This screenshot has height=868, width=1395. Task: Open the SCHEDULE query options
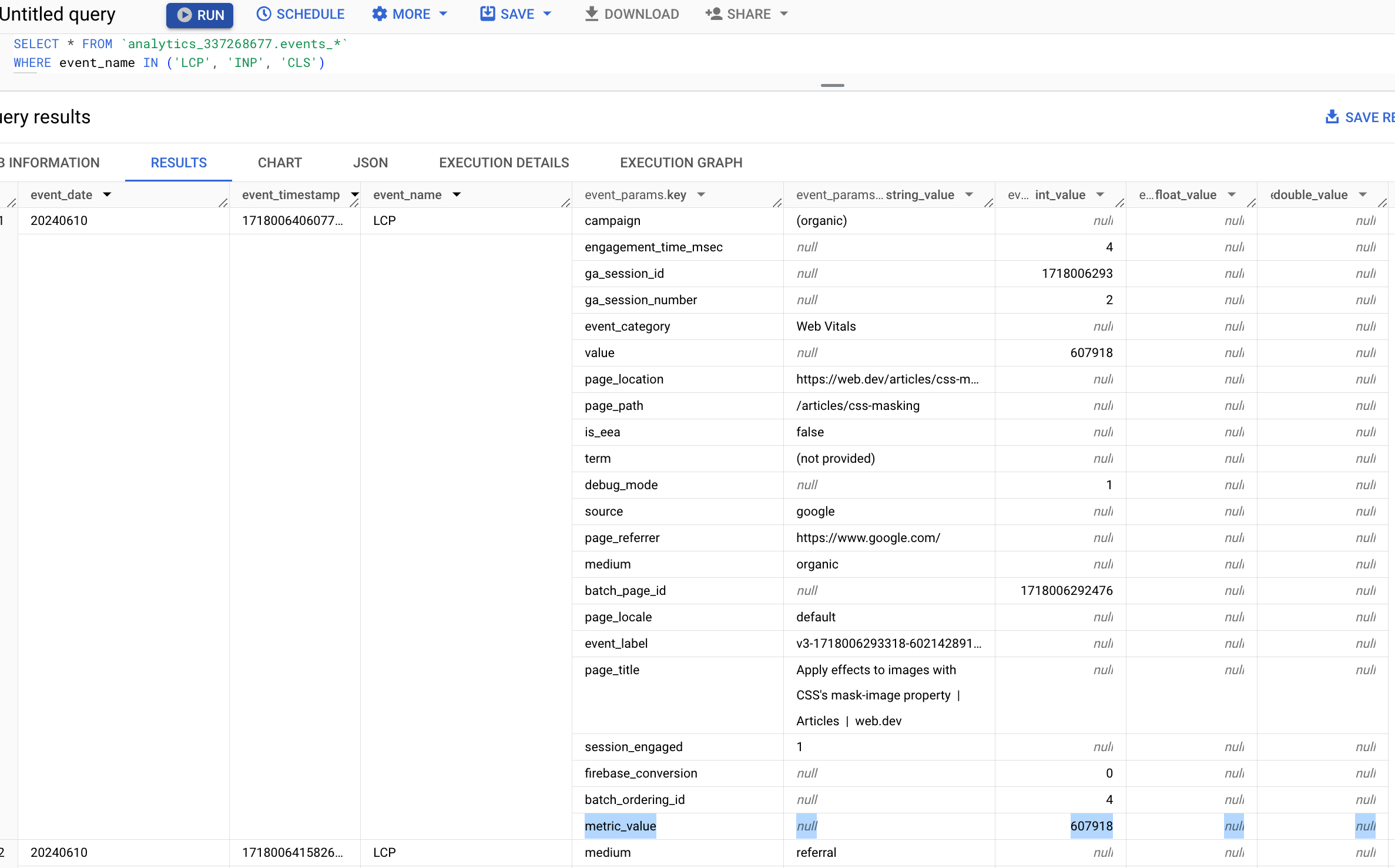pyautogui.click(x=300, y=14)
